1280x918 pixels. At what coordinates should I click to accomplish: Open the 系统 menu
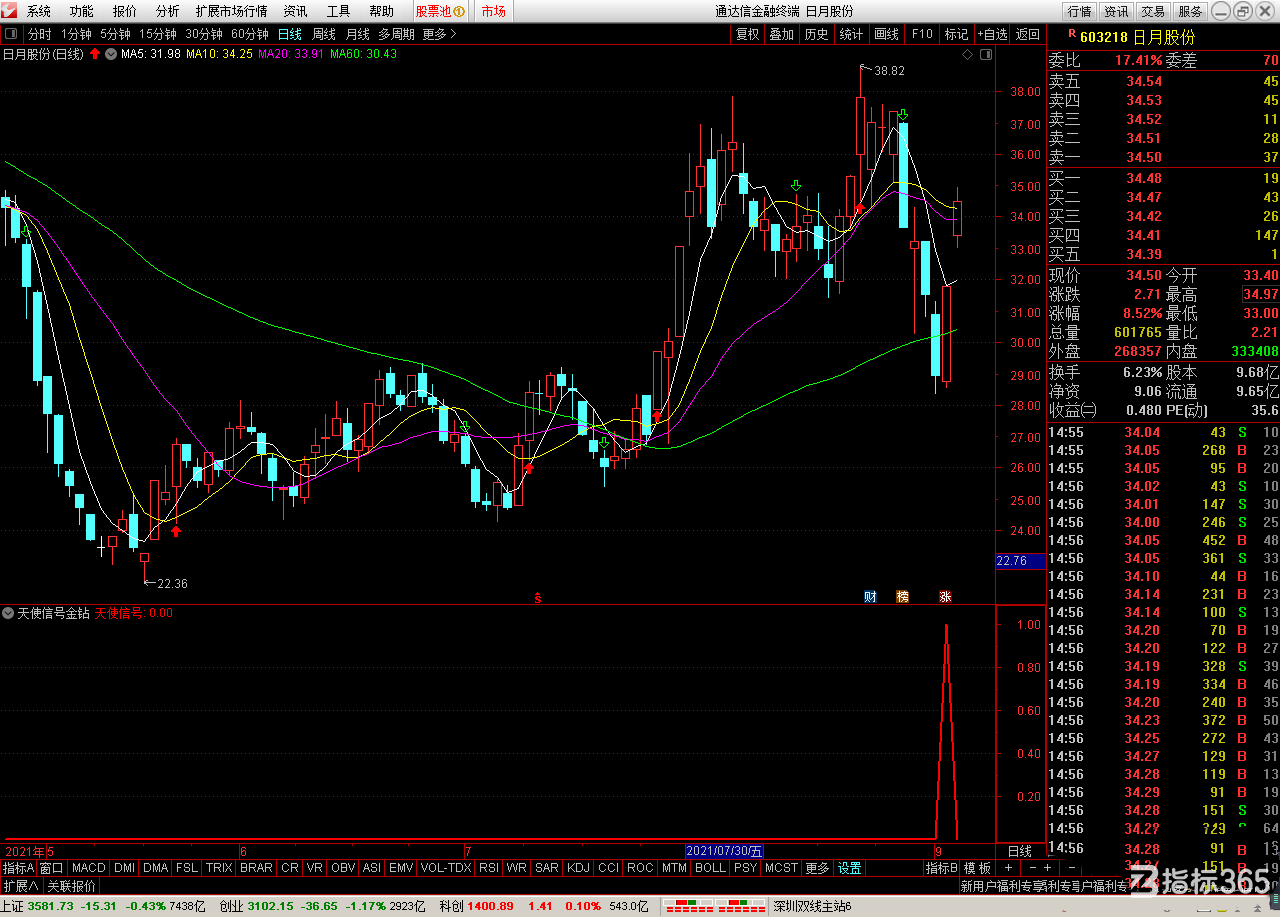[39, 11]
